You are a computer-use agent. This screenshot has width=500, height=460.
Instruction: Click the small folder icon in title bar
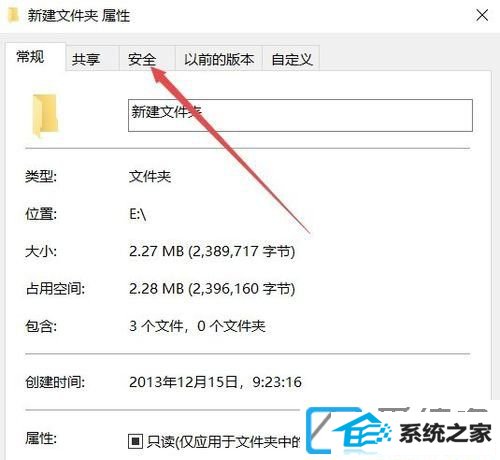click(13, 15)
